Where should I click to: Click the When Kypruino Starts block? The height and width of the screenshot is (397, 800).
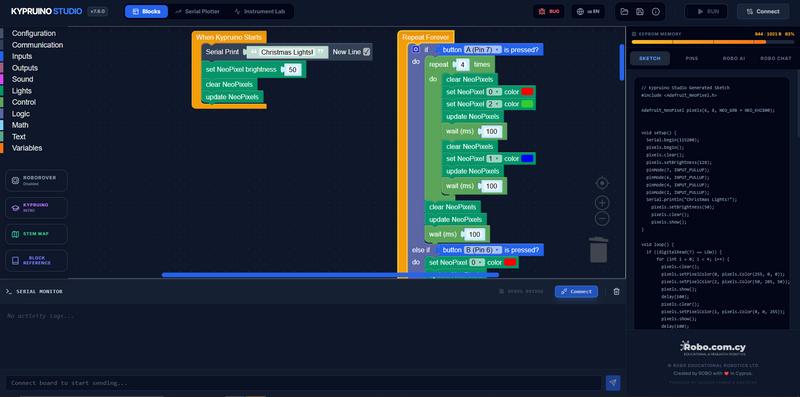click(229, 37)
